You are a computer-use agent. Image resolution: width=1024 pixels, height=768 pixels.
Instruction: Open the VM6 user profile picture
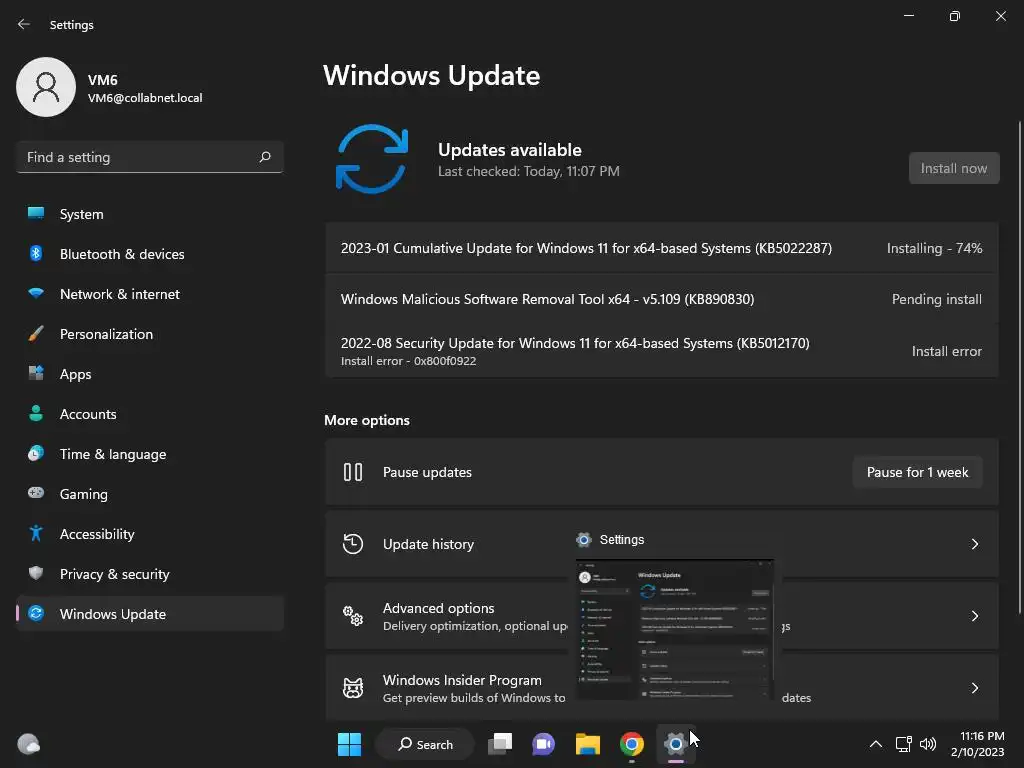coord(46,87)
